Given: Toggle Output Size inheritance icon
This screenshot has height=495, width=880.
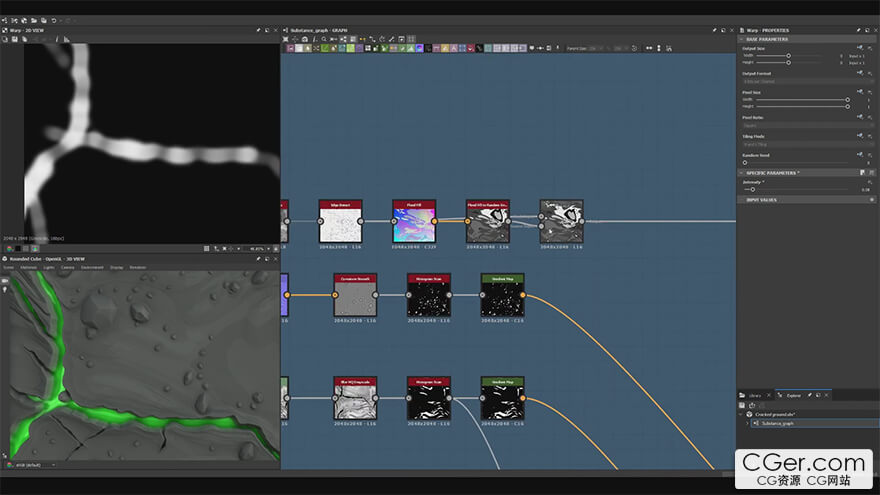Looking at the screenshot, I should 859,48.
